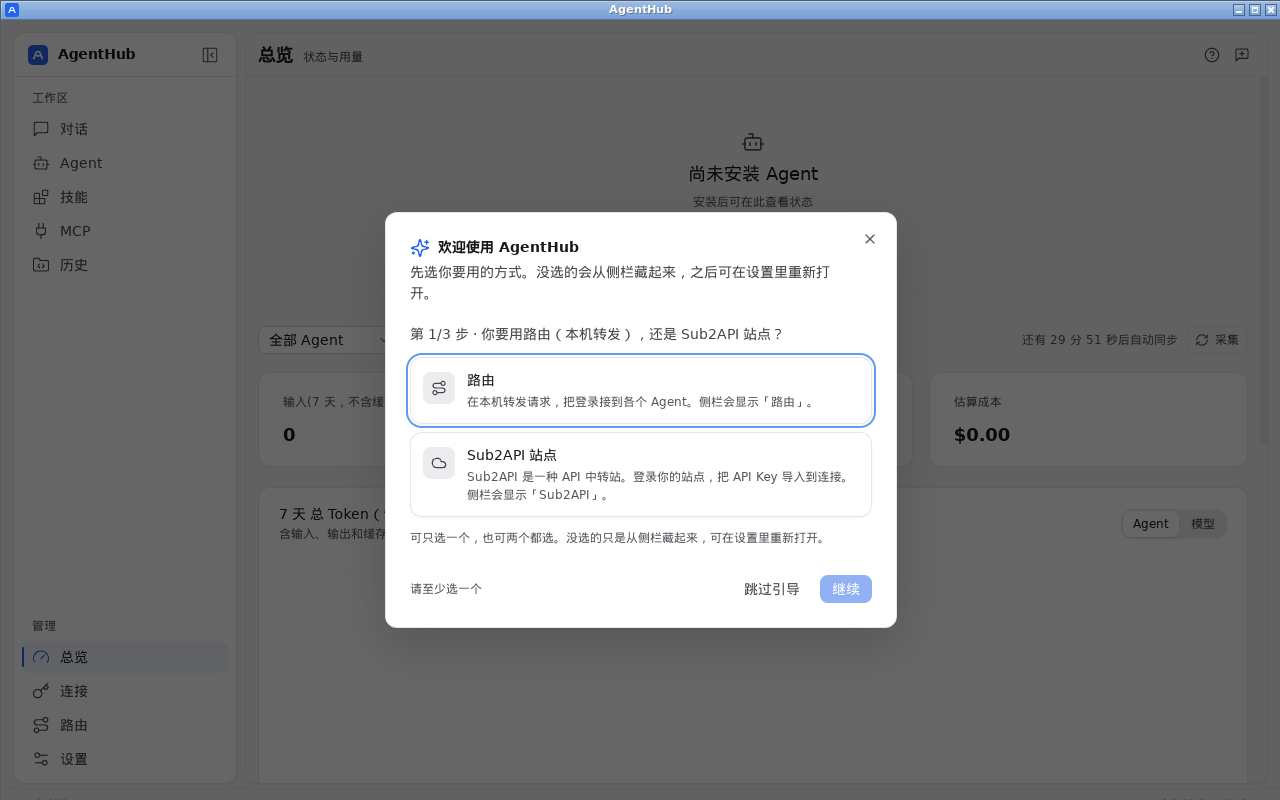1280x800 pixels.
Task: Click the 技能 blocks icon in the sidebar
Action: pos(41,197)
